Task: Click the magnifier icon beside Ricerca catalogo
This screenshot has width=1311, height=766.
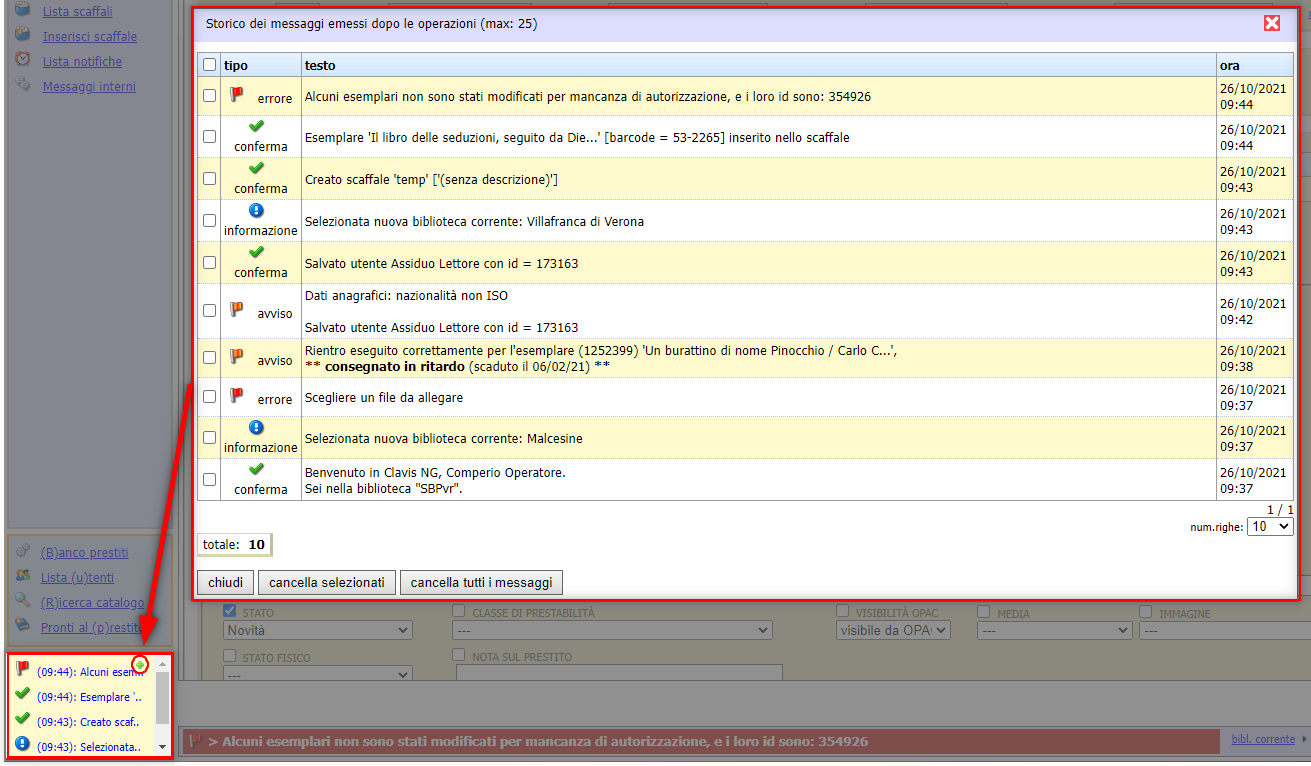Action: [x=23, y=601]
